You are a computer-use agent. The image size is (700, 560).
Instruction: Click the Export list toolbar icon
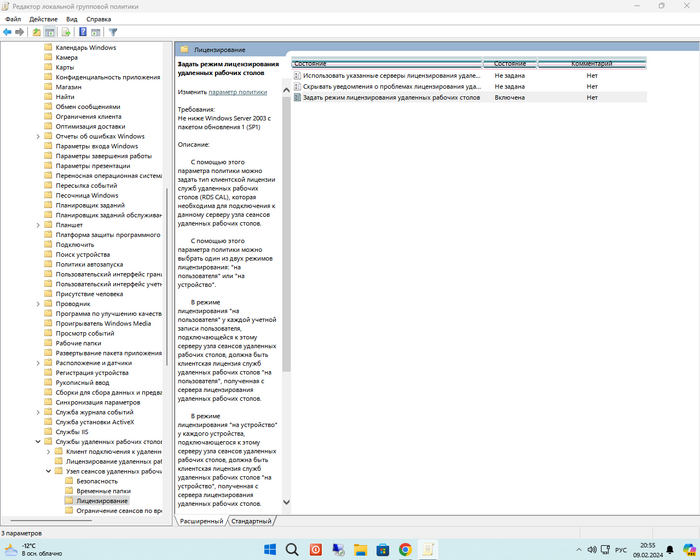[x=66, y=32]
